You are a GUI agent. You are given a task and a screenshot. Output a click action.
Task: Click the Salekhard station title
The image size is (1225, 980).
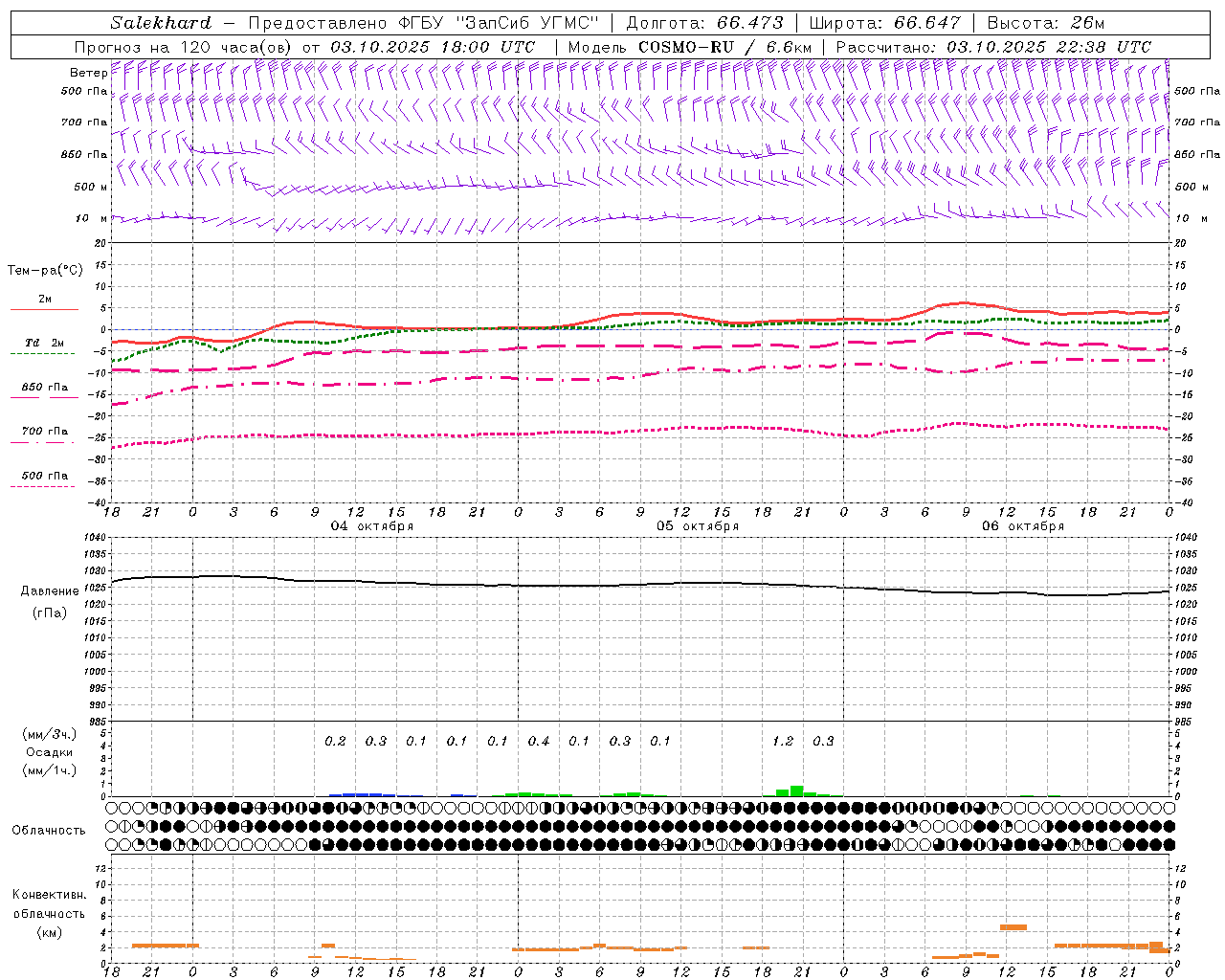161,23
